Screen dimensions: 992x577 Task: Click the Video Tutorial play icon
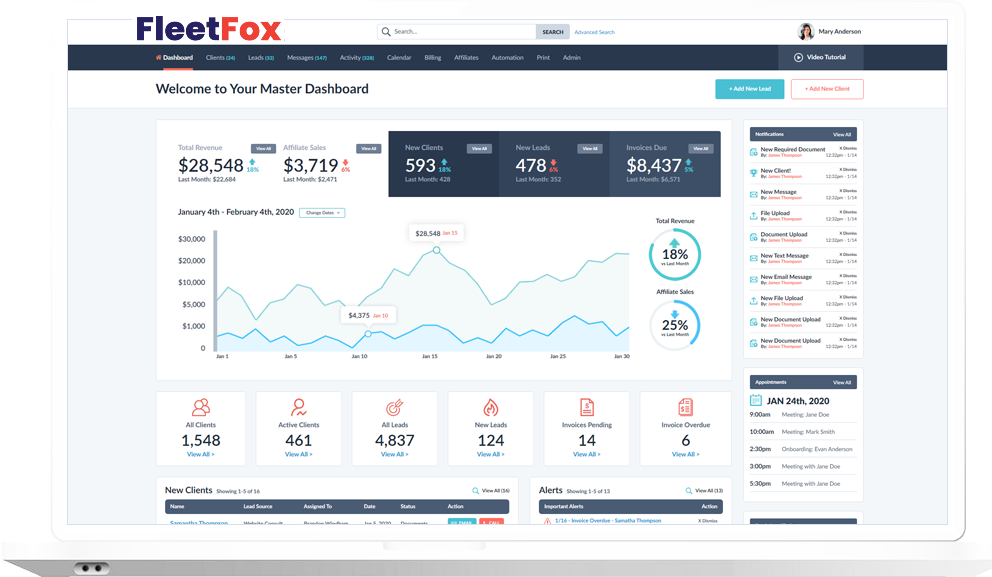(798, 58)
